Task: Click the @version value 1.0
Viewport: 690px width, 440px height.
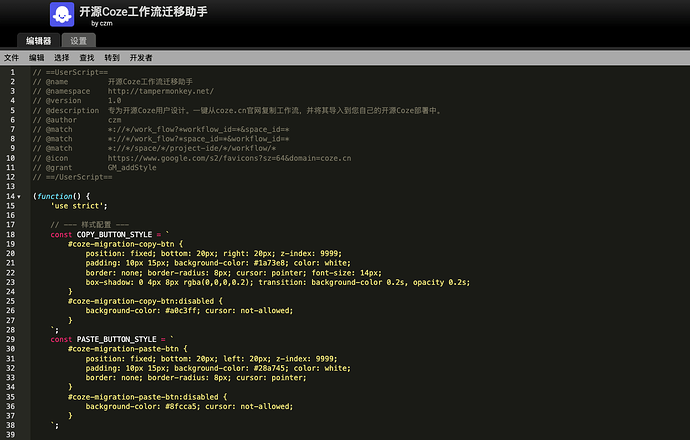Action: coord(114,101)
